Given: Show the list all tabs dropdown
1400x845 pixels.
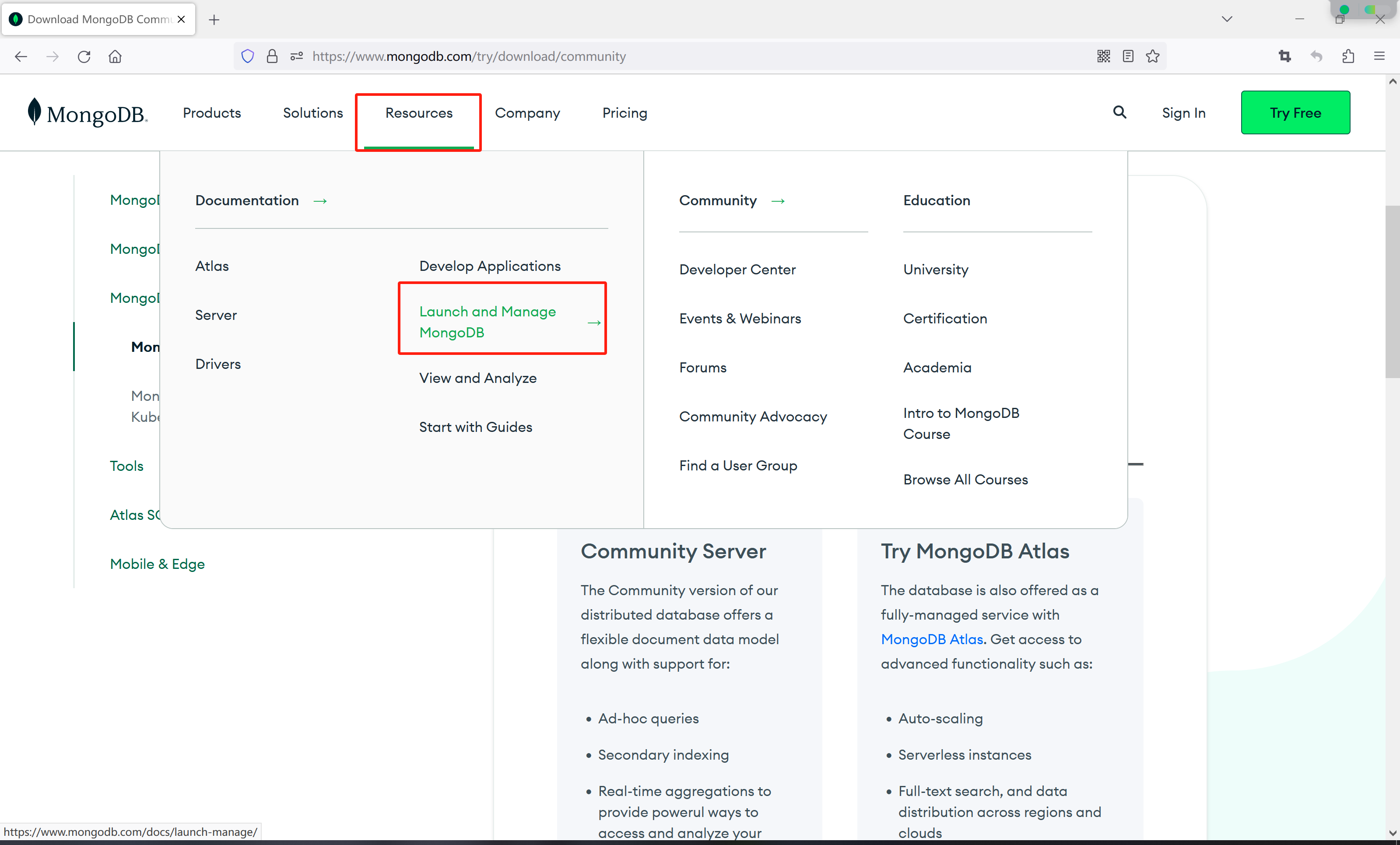Looking at the screenshot, I should click(1227, 19).
